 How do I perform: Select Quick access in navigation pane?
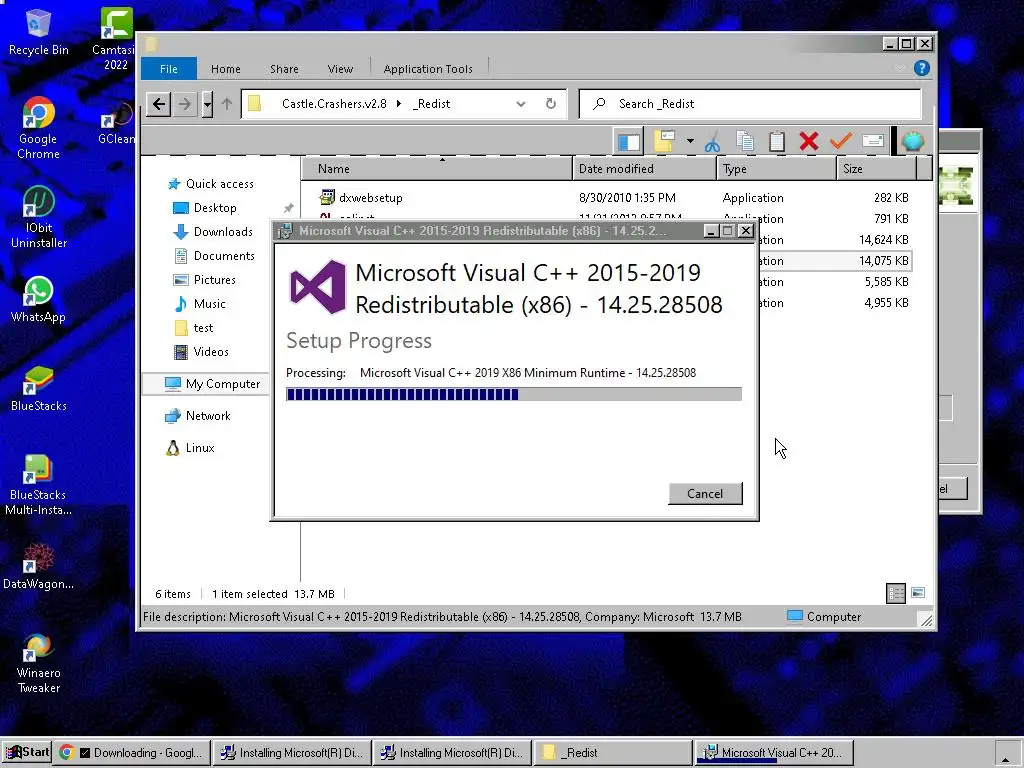210,184
